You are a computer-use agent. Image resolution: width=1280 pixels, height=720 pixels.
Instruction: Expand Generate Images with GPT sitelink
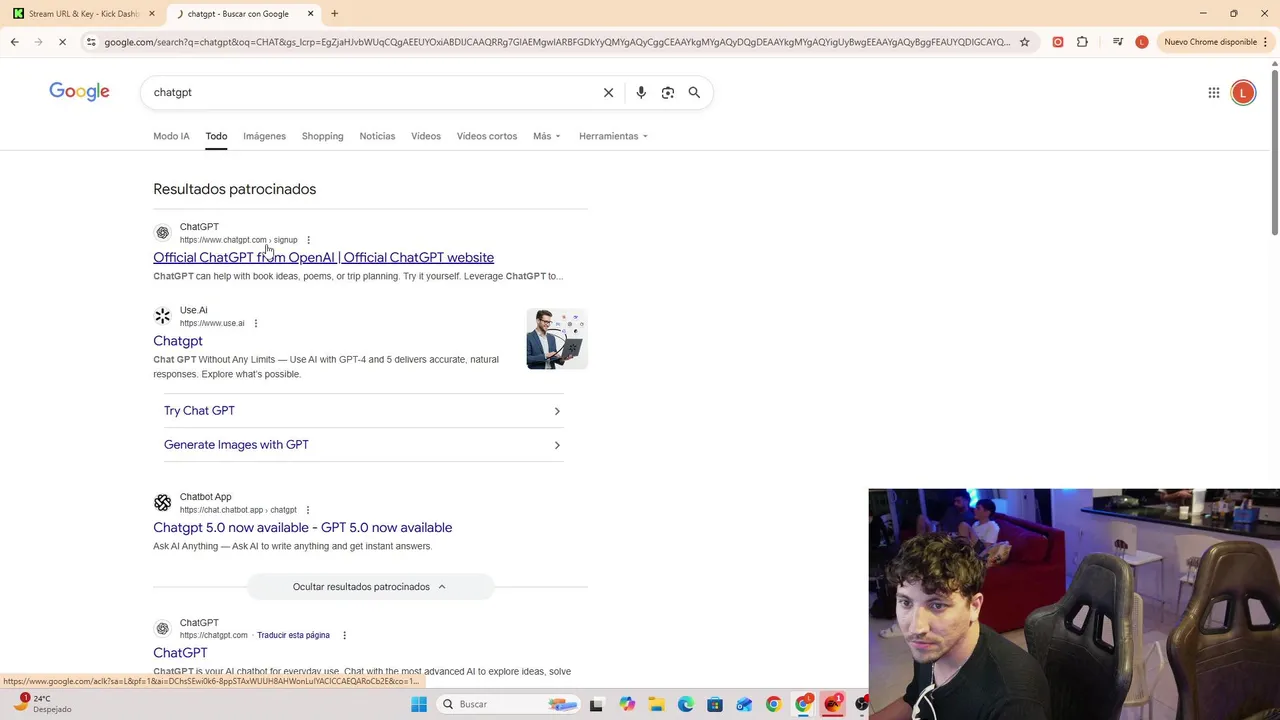coord(362,445)
